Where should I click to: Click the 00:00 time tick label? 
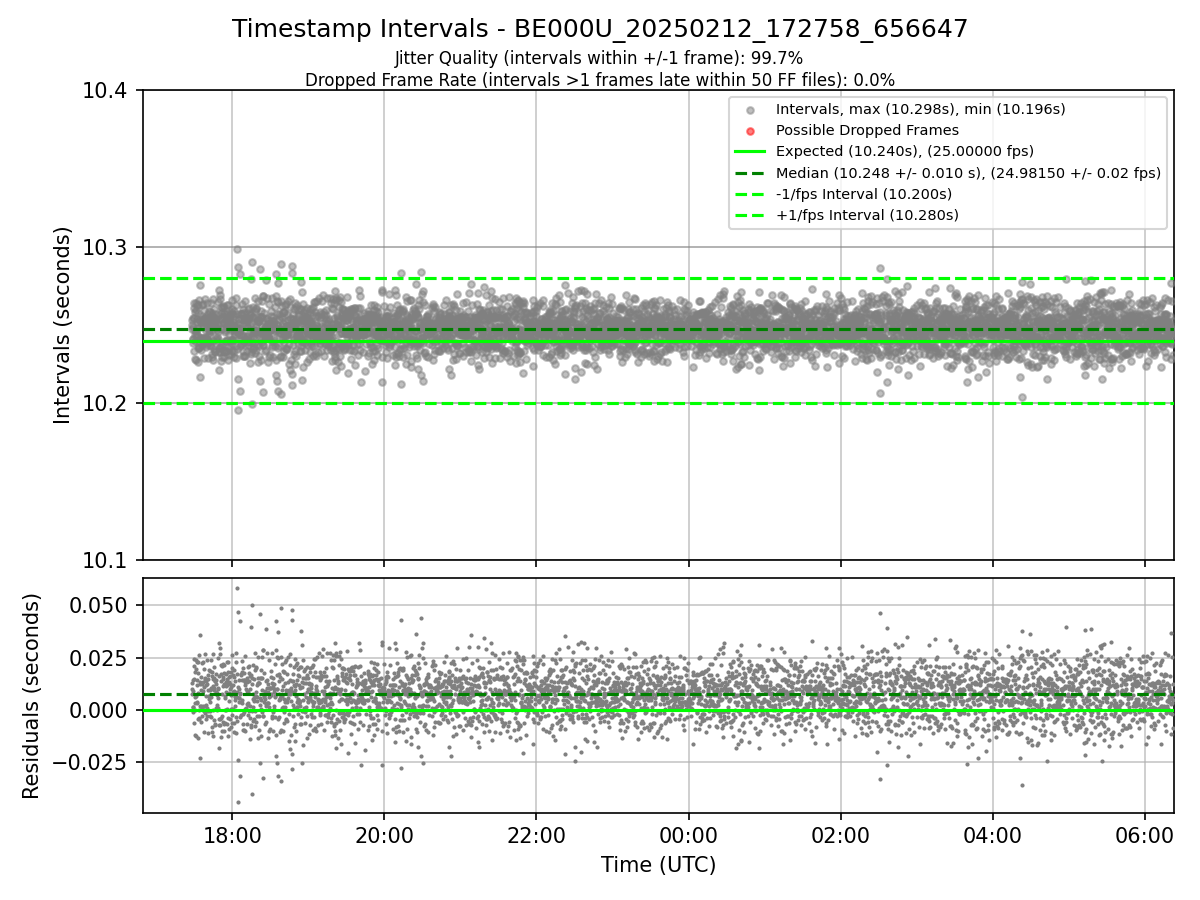[688, 834]
